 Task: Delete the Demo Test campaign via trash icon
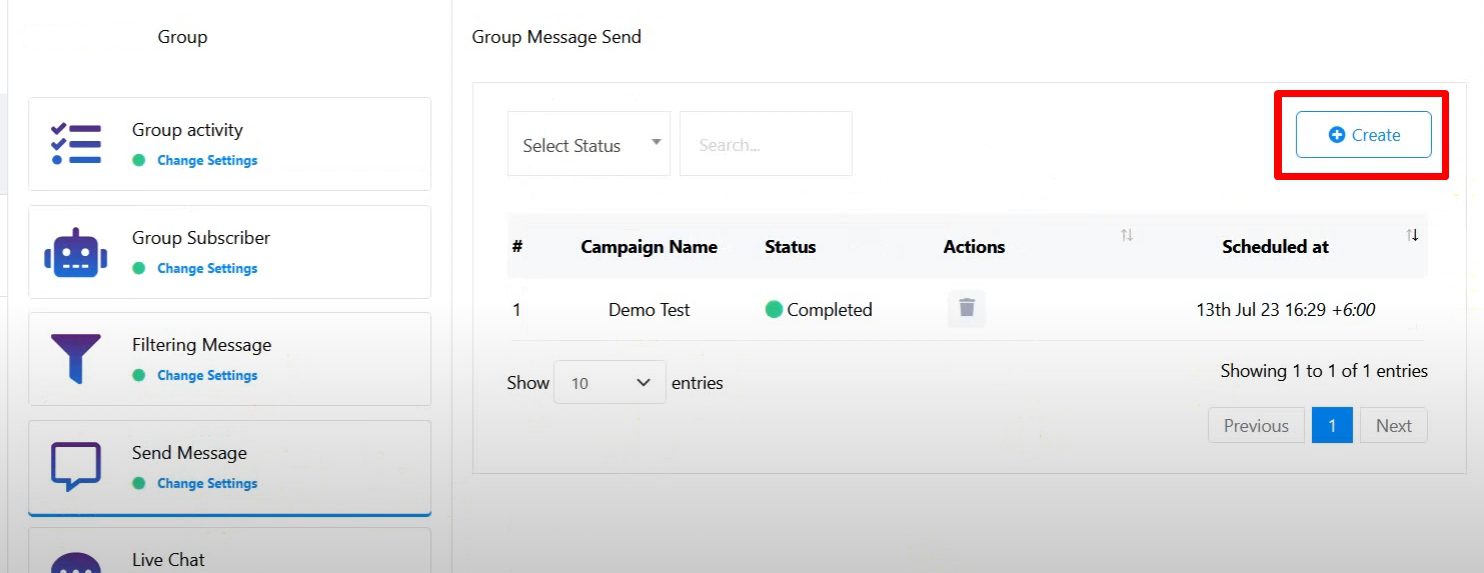pos(966,309)
